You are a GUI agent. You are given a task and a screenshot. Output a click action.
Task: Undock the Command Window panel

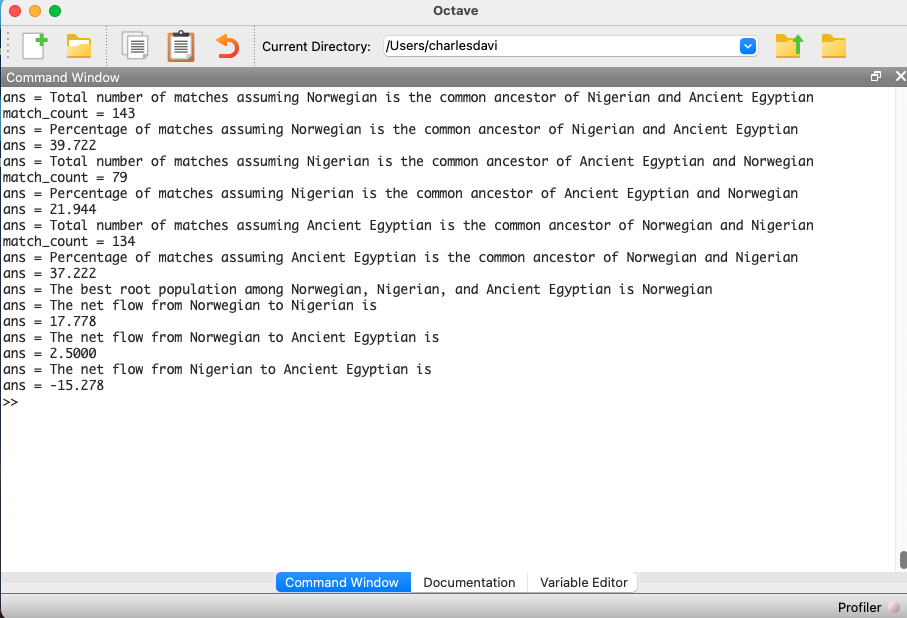pyautogui.click(x=876, y=77)
